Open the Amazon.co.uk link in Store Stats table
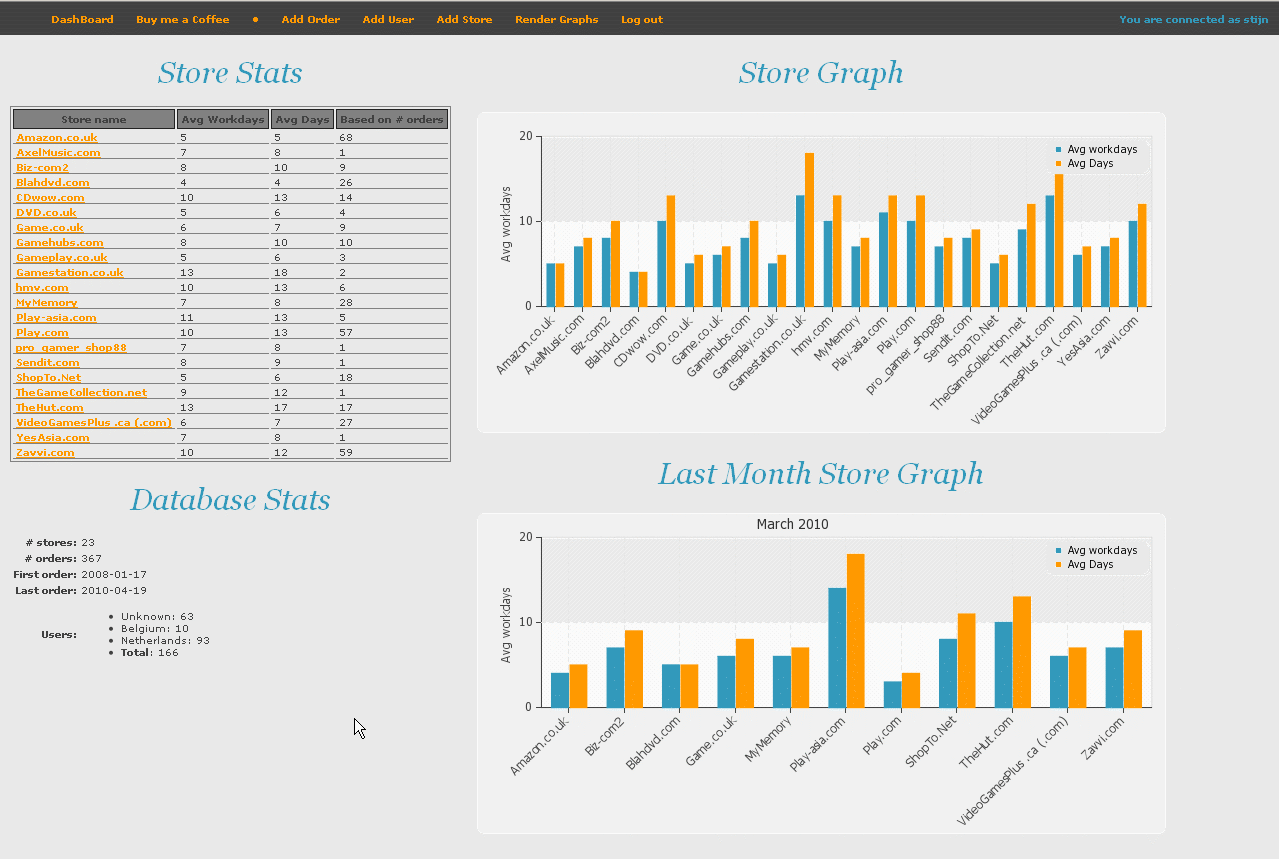The image size is (1279, 859). (x=57, y=137)
